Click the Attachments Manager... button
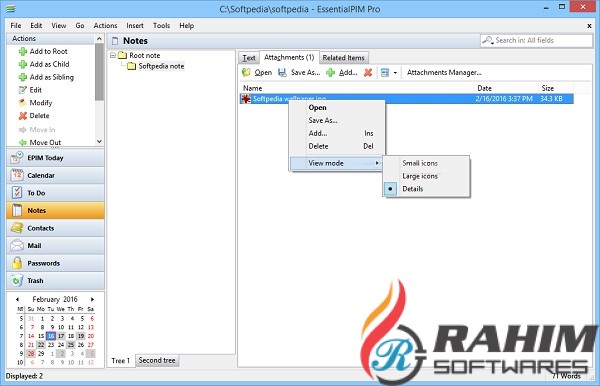The height and width of the screenshot is (386, 600). point(444,72)
